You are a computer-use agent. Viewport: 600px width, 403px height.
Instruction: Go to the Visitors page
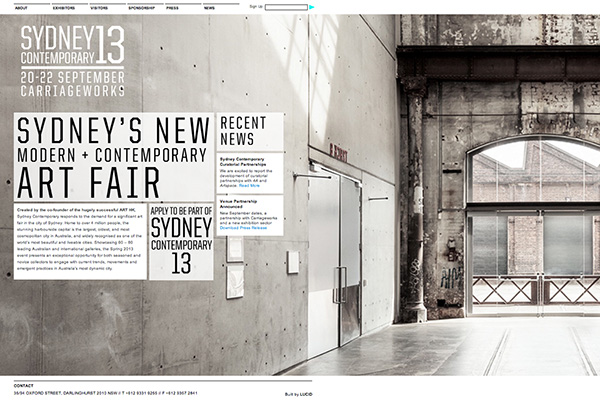click(x=99, y=7)
